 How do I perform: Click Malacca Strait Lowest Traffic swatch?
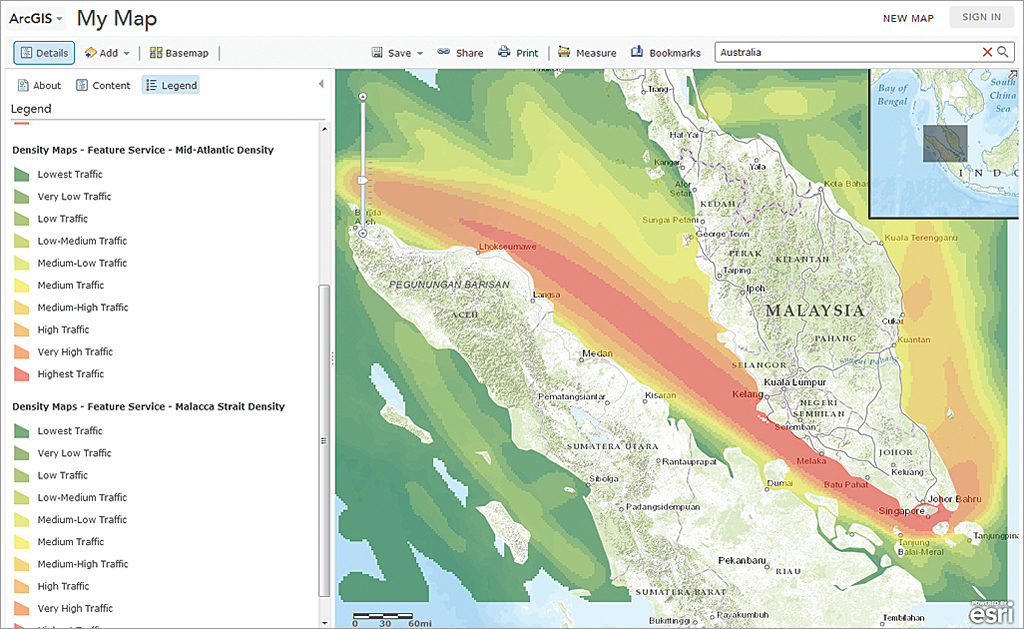coord(22,431)
